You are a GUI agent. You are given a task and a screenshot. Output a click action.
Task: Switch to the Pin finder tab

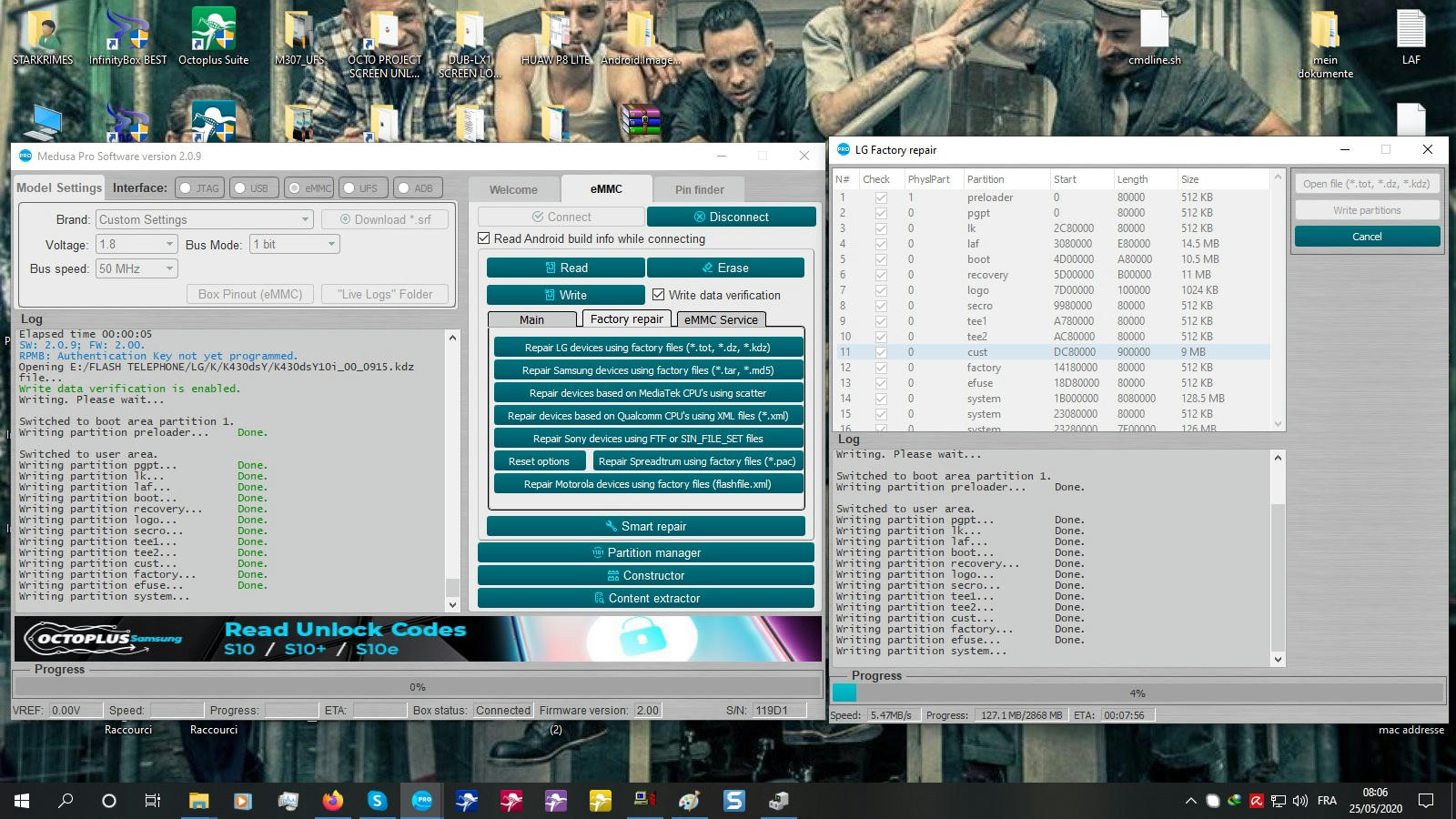tap(699, 189)
